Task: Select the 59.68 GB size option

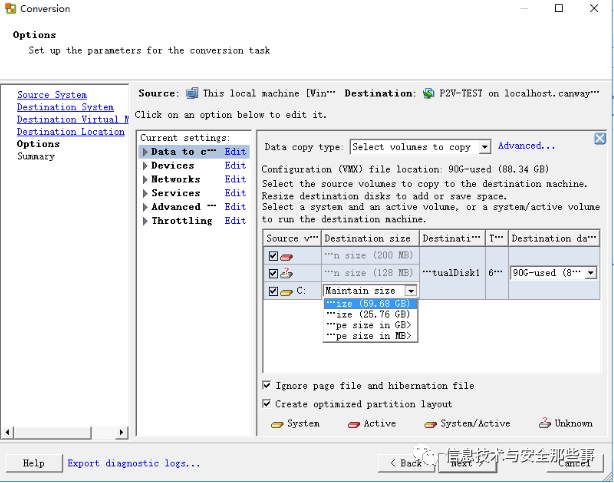Action: 370,304
